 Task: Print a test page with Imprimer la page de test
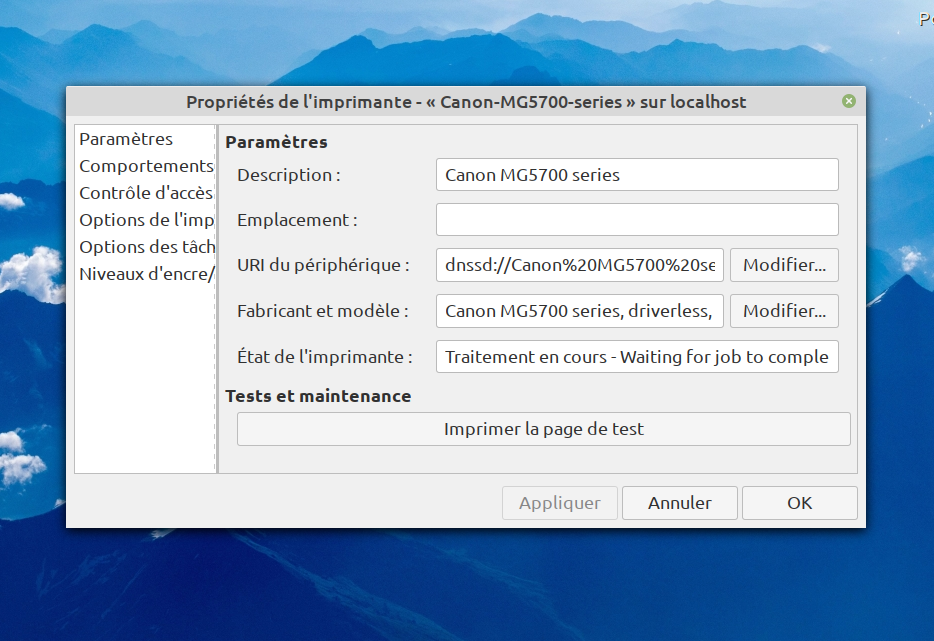point(543,430)
